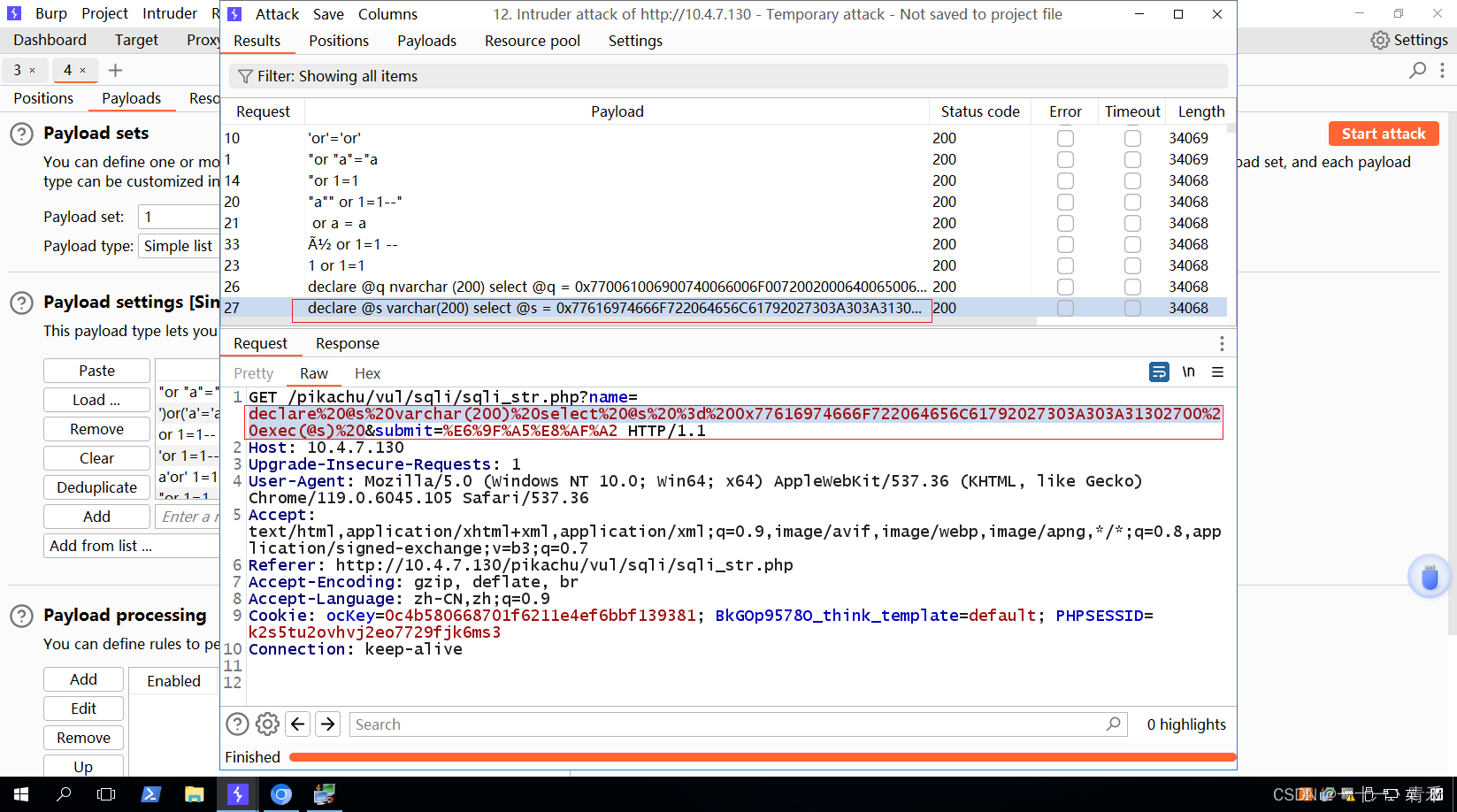
Task: Open Payload sets help icon
Action: click(x=21, y=134)
